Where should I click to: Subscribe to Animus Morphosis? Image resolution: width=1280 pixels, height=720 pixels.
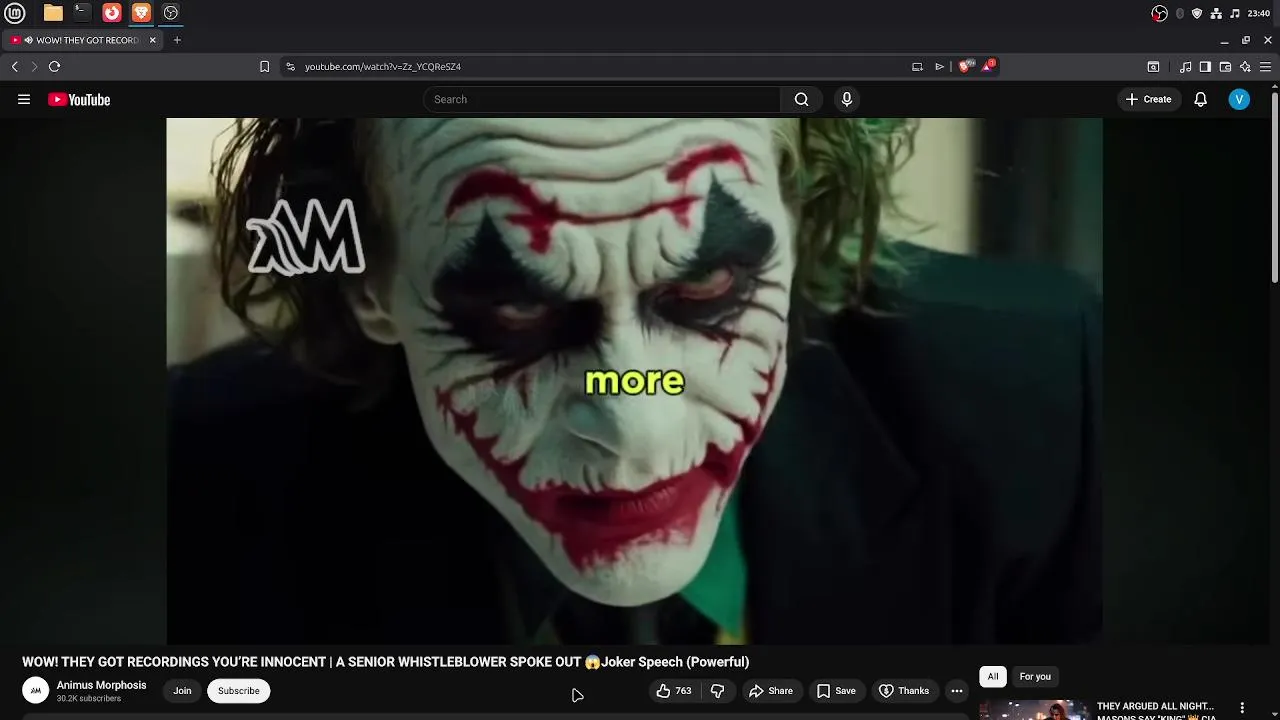238,691
